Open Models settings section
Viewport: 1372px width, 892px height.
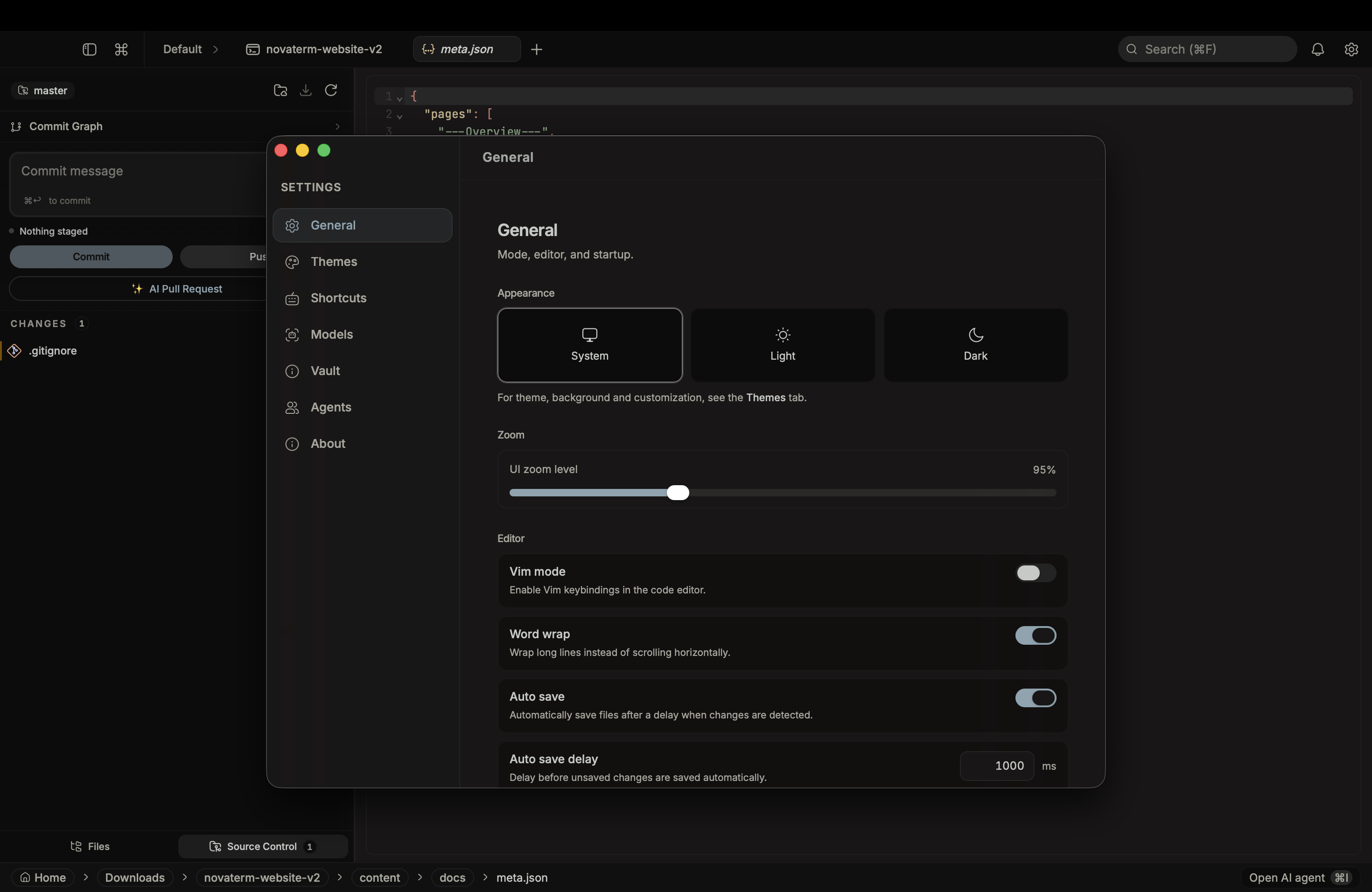click(x=362, y=335)
